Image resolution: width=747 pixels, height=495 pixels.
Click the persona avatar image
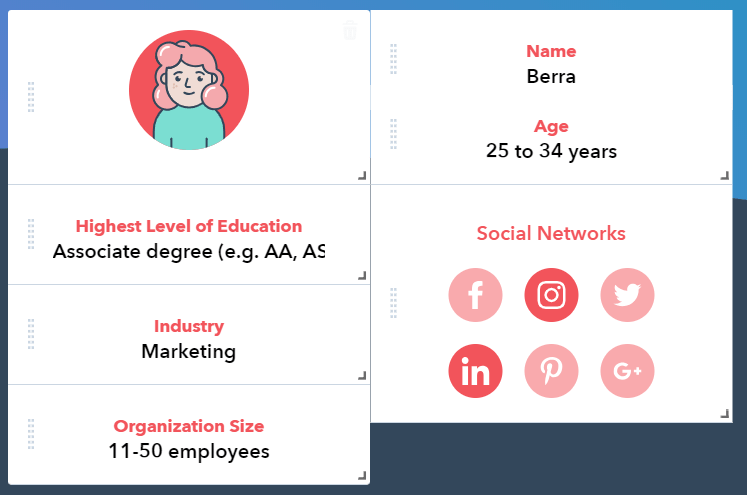[x=189, y=90]
